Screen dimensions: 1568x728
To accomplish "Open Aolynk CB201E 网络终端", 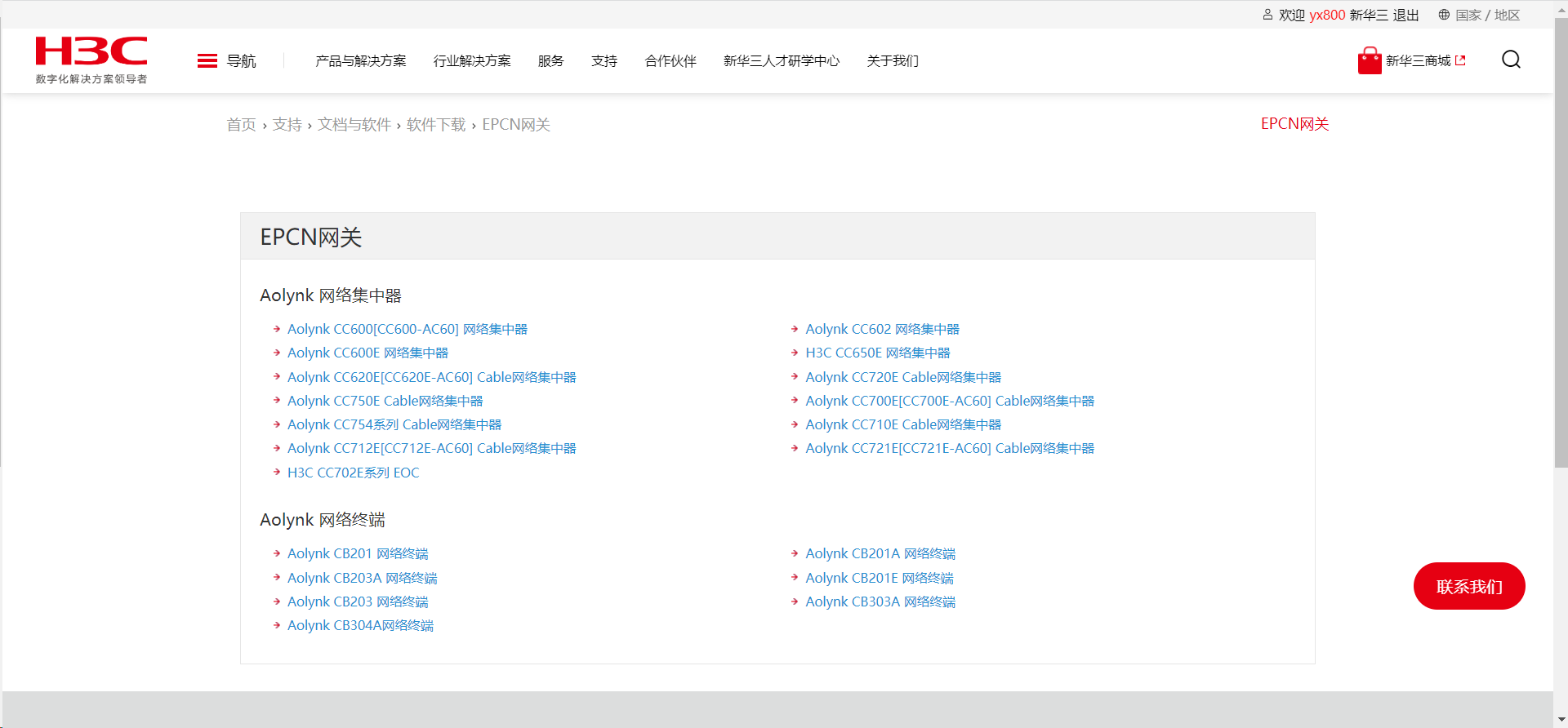I will (880, 578).
